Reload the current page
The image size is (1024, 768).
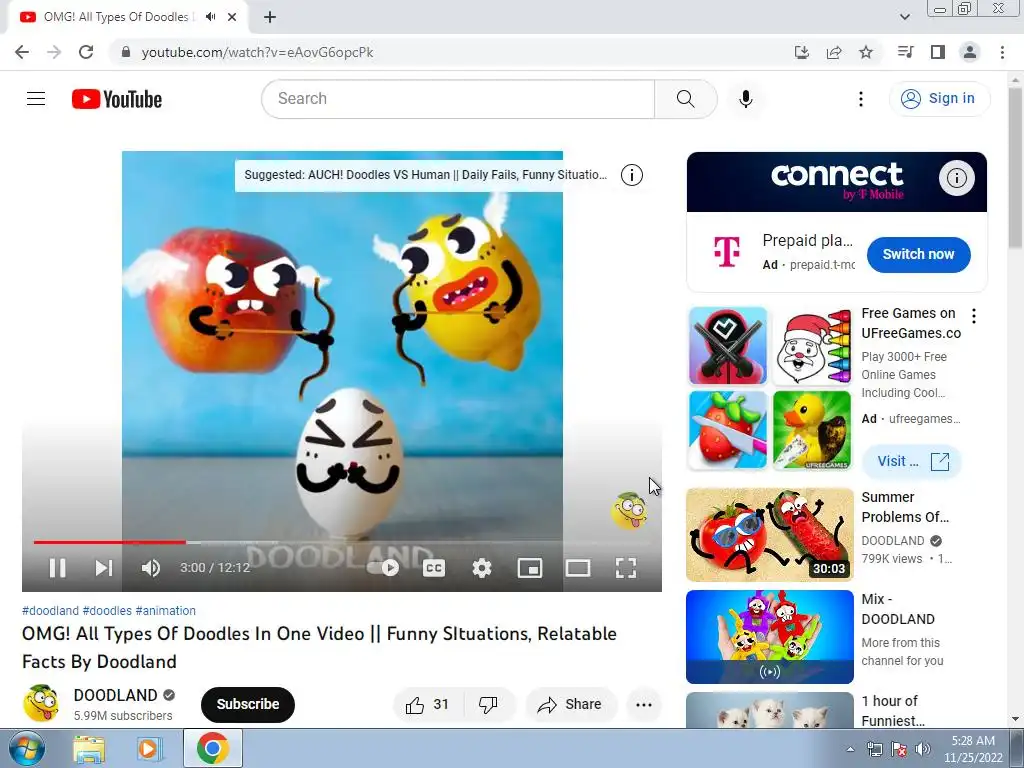coord(86,52)
